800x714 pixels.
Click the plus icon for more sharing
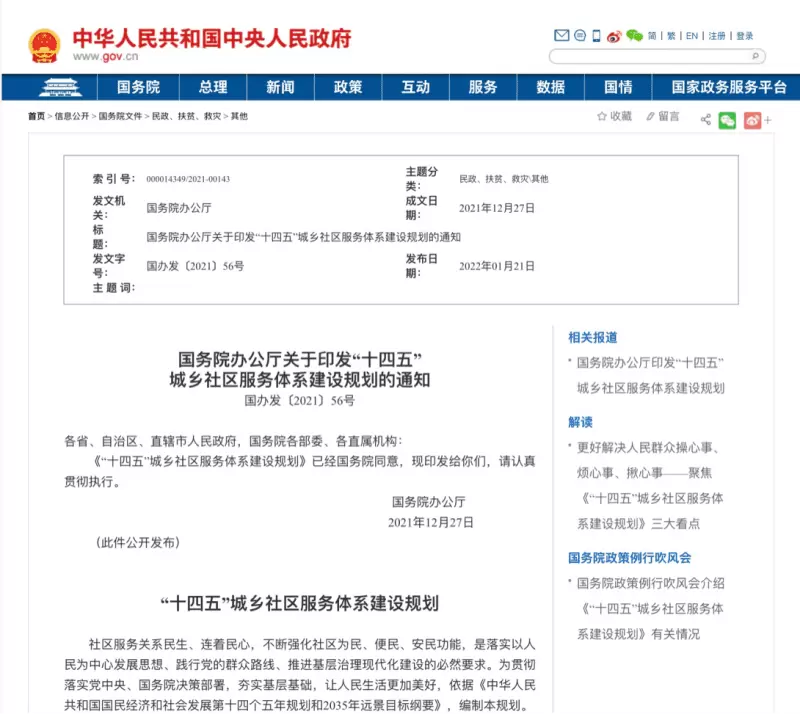[768, 120]
